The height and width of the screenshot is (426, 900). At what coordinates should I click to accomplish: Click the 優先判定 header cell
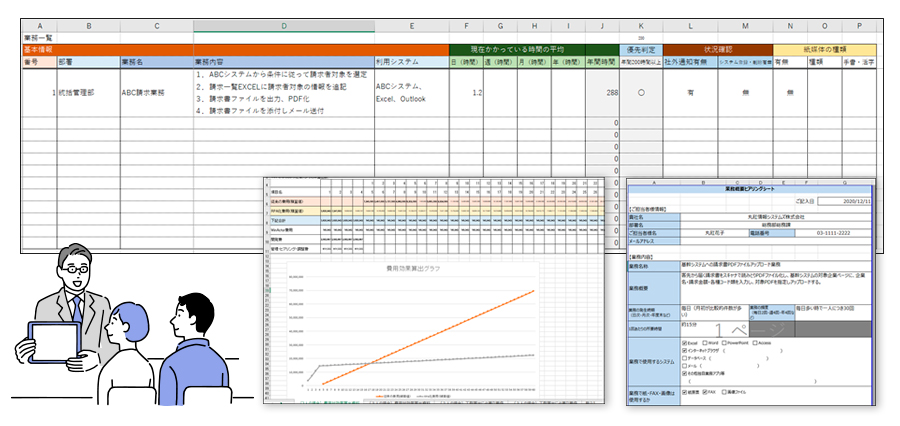[643, 48]
